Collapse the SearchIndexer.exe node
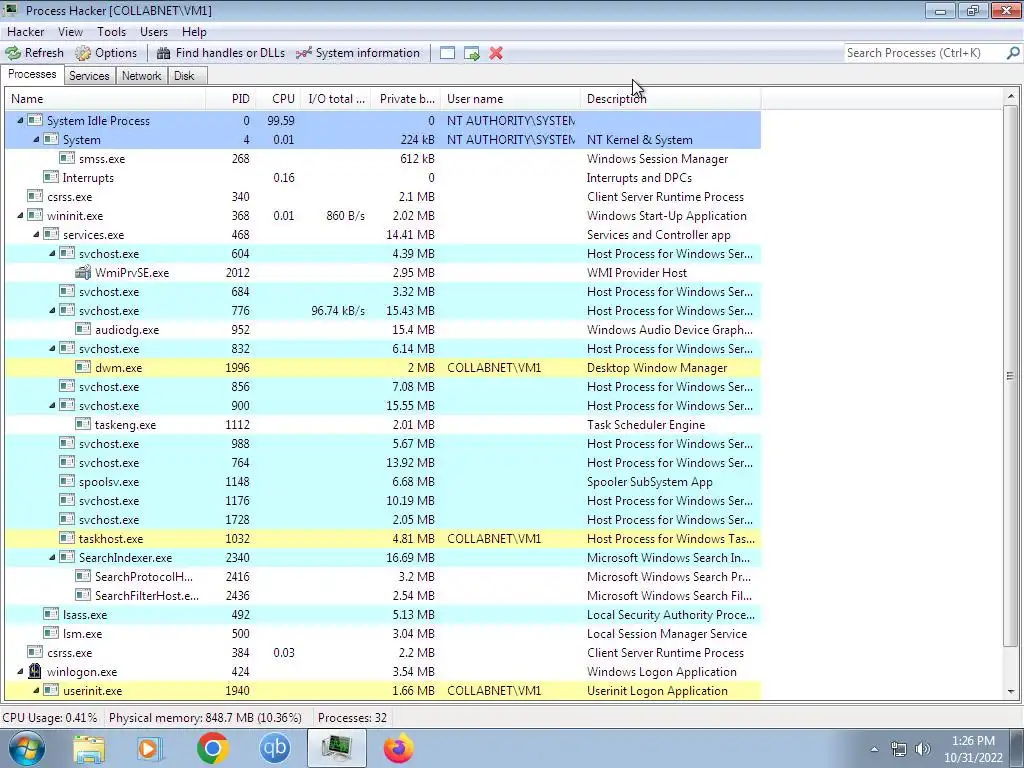Viewport: 1024px width, 768px height. tap(52, 557)
